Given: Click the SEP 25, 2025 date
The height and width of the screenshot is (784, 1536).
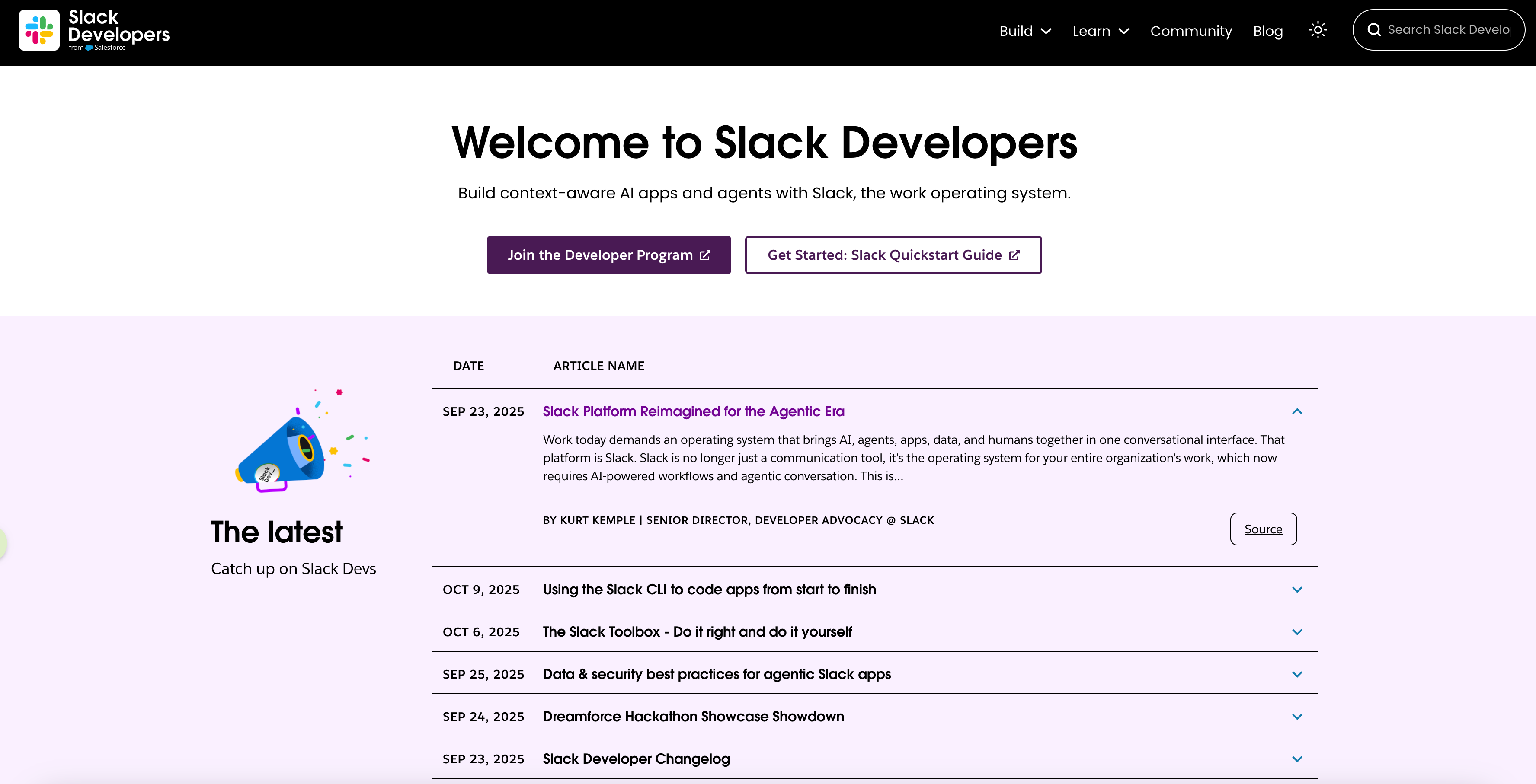Looking at the screenshot, I should point(483,674).
